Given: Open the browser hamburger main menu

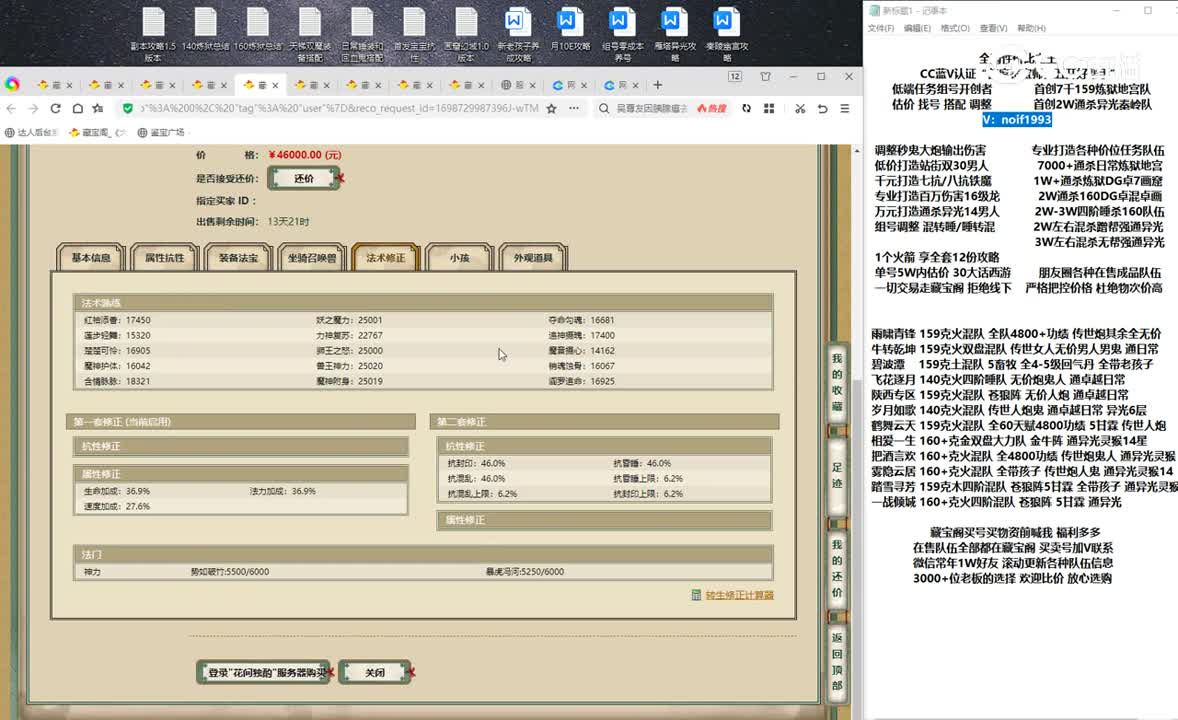Looking at the screenshot, I should (x=844, y=108).
